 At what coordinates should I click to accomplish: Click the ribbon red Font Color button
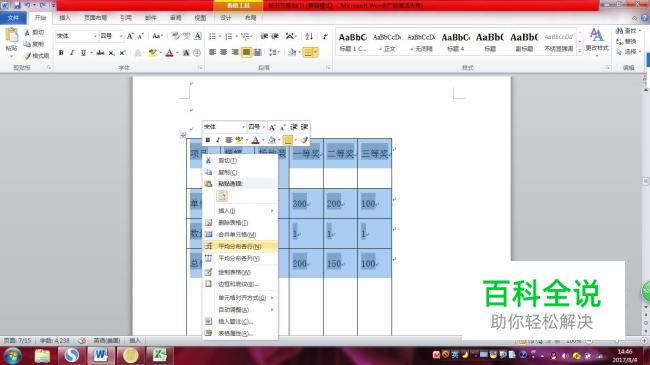(x=169, y=53)
